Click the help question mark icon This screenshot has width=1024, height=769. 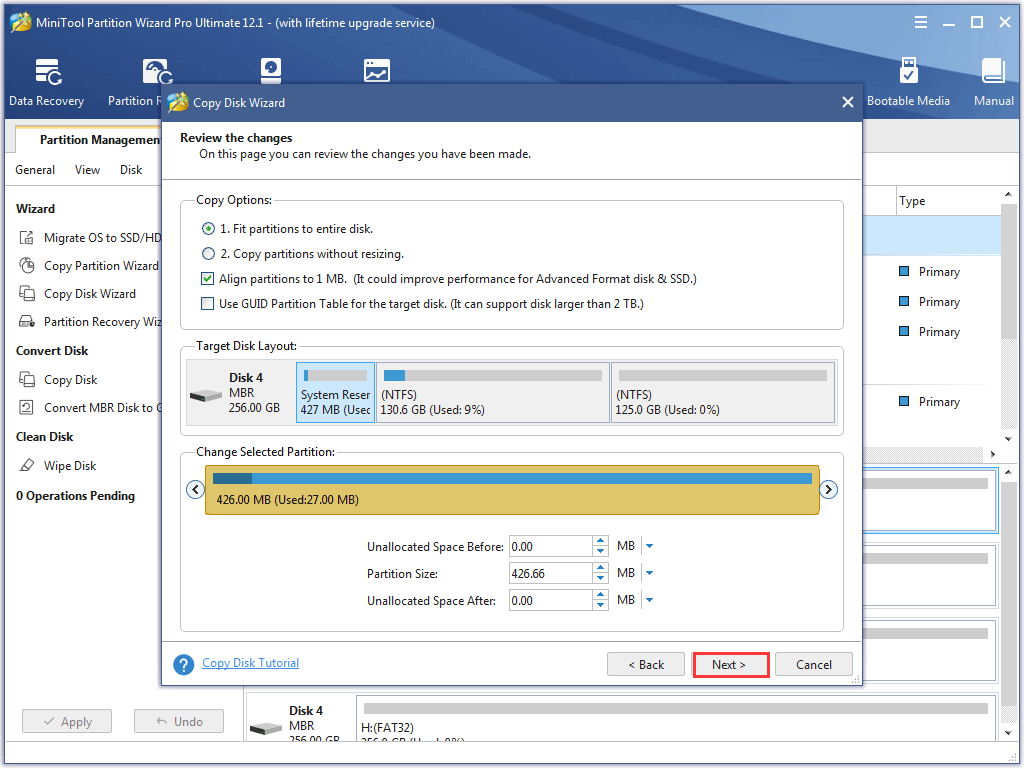coord(184,665)
